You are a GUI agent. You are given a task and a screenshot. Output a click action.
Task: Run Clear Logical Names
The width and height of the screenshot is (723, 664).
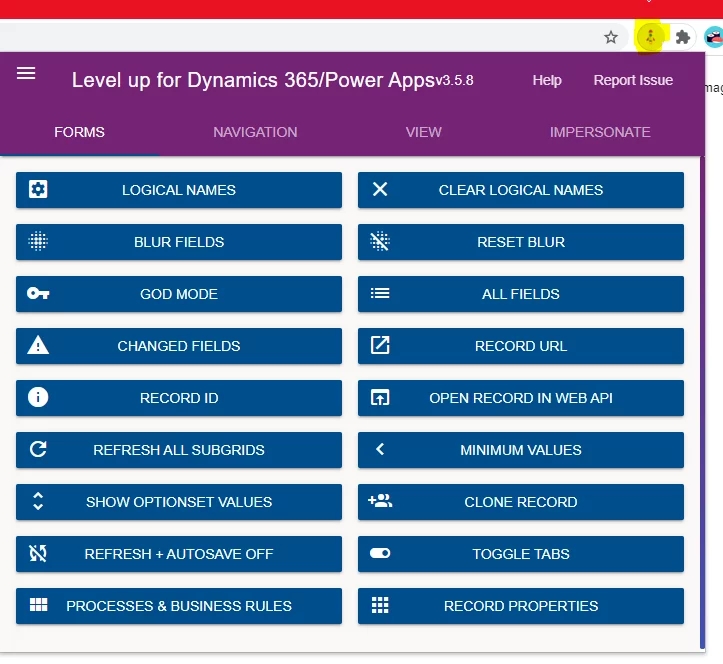[521, 190]
